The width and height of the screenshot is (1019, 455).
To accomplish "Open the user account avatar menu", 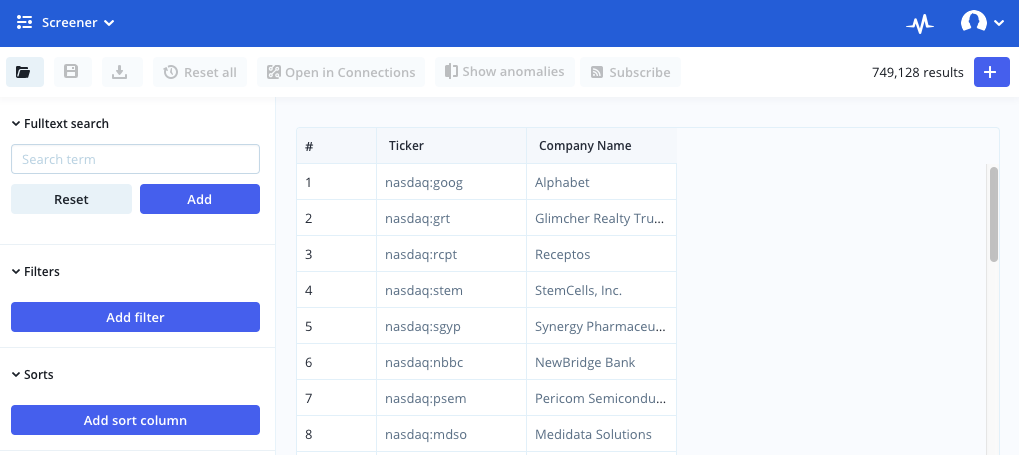I will tap(982, 23).
